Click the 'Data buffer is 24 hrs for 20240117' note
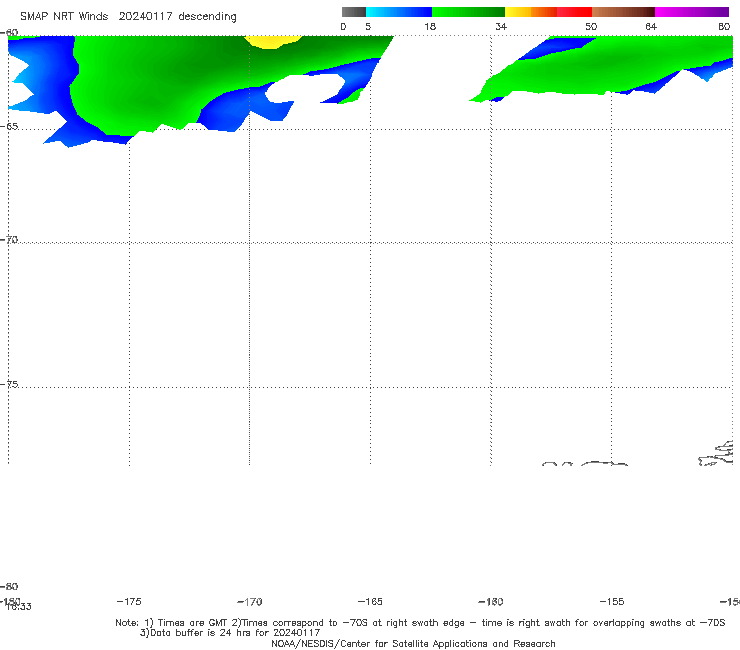 pos(230,633)
